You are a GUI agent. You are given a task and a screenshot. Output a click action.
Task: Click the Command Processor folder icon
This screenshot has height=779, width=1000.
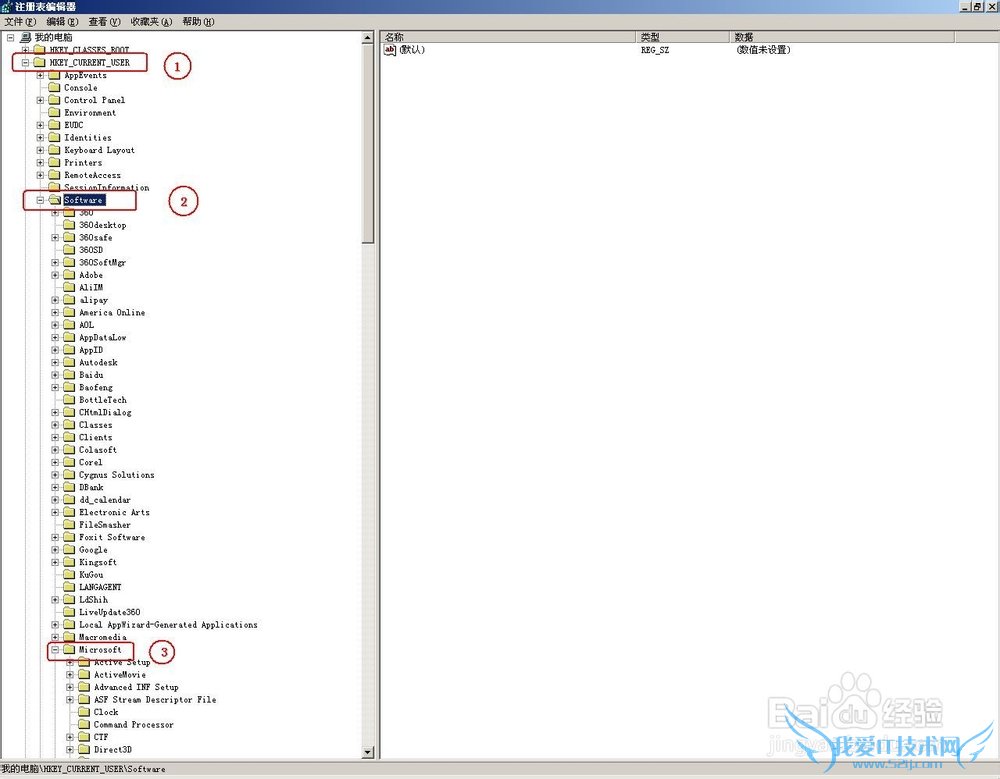[84, 725]
